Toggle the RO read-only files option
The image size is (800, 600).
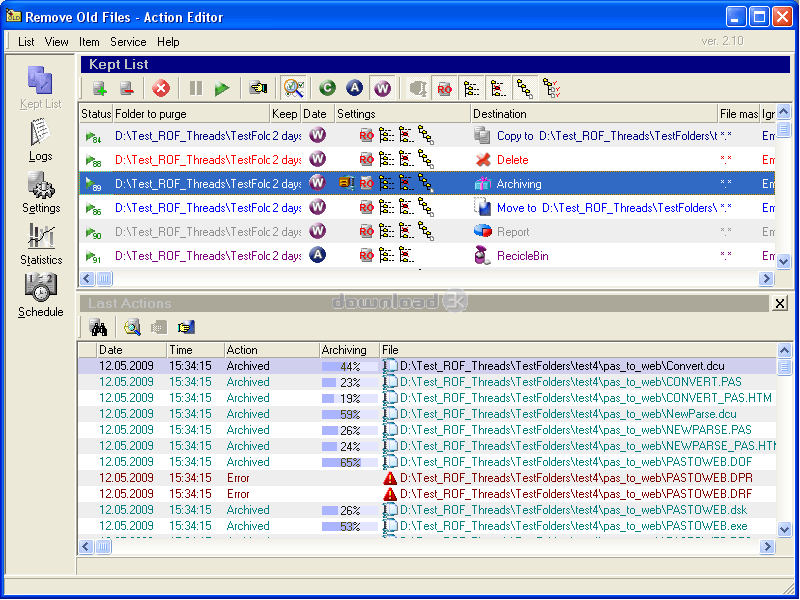[x=445, y=88]
